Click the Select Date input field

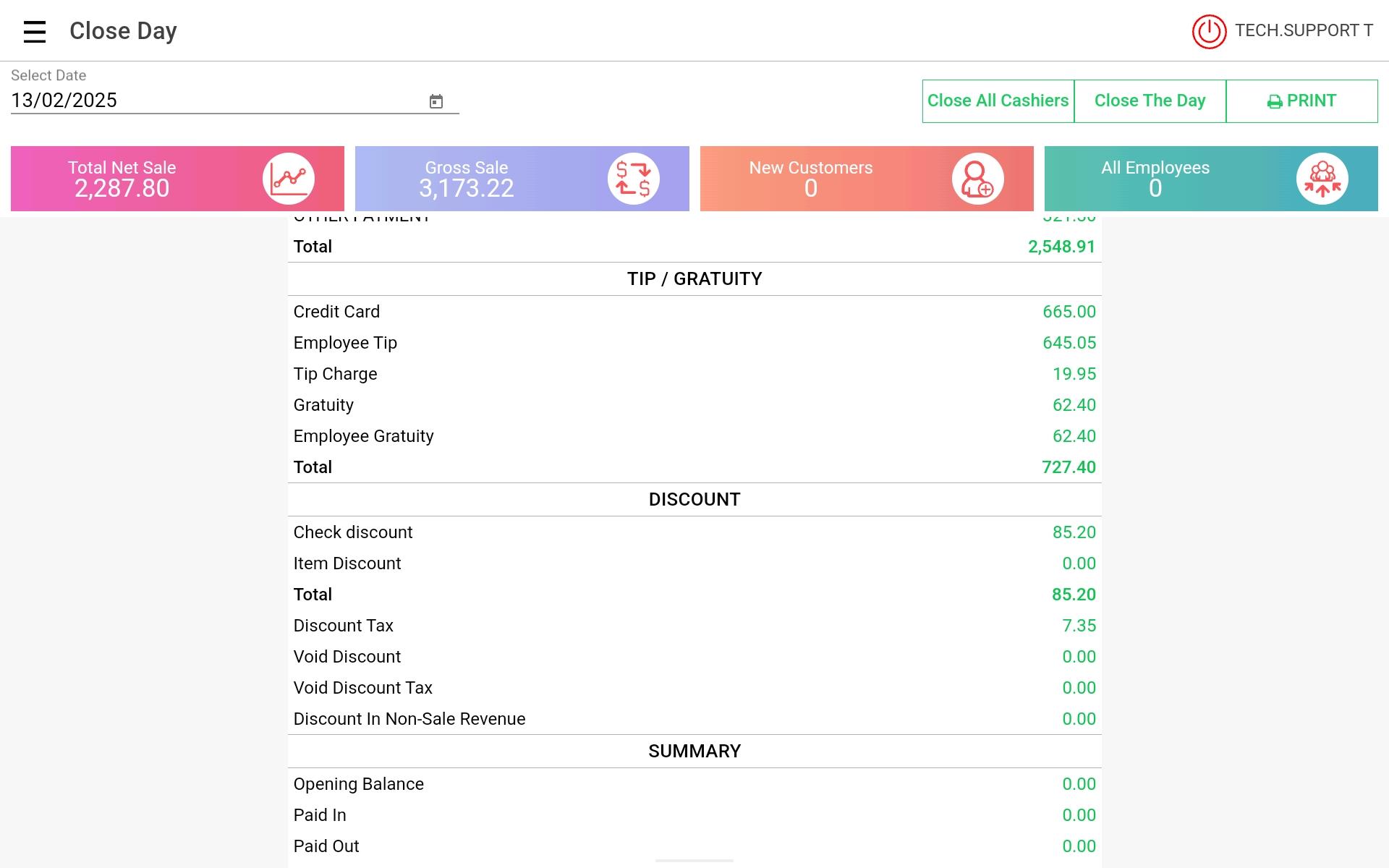pyautogui.click(x=235, y=101)
